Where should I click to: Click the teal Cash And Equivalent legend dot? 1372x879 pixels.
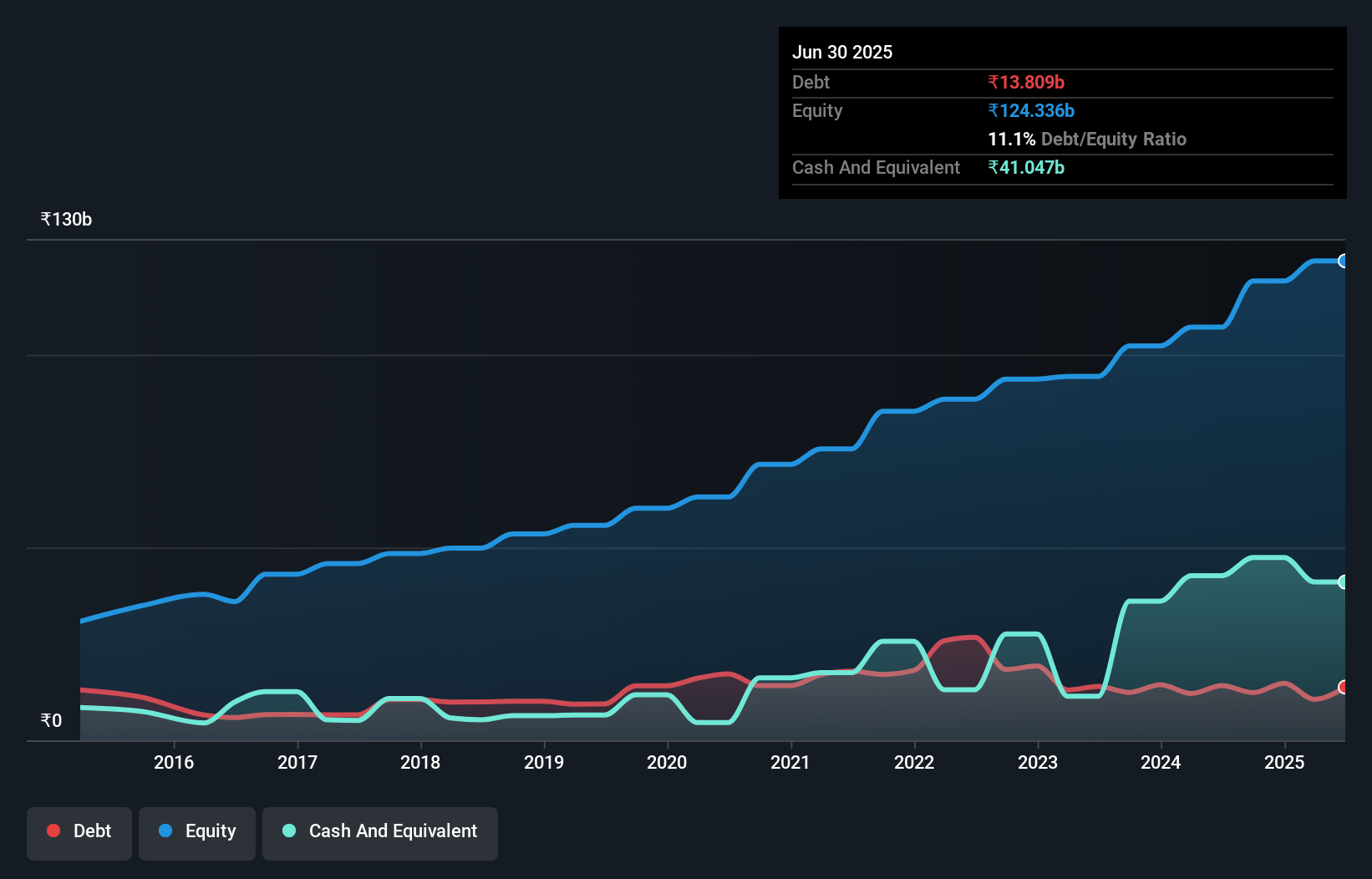pyautogui.click(x=288, y=831)
